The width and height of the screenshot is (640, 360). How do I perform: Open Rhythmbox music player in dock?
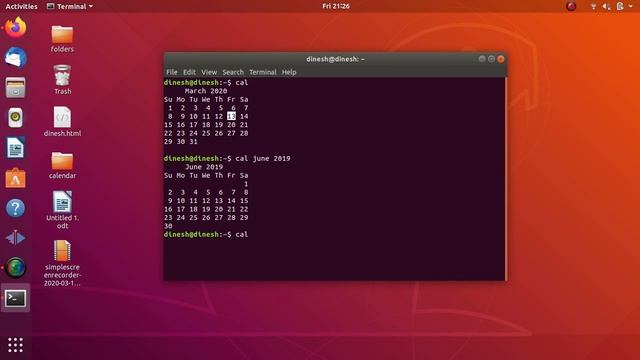[x=16, y=118]
